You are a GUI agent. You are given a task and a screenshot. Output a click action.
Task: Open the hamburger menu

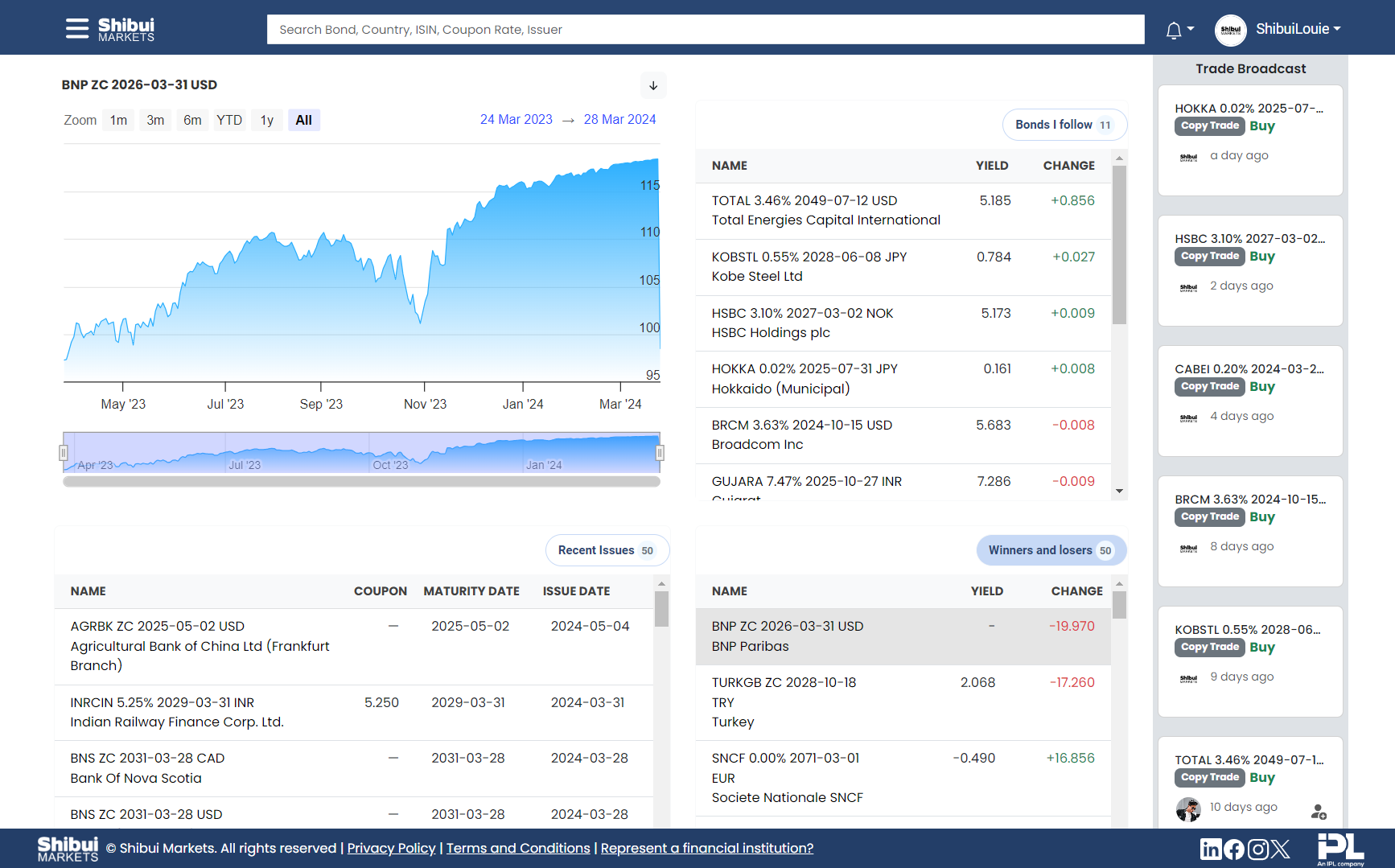77,29
